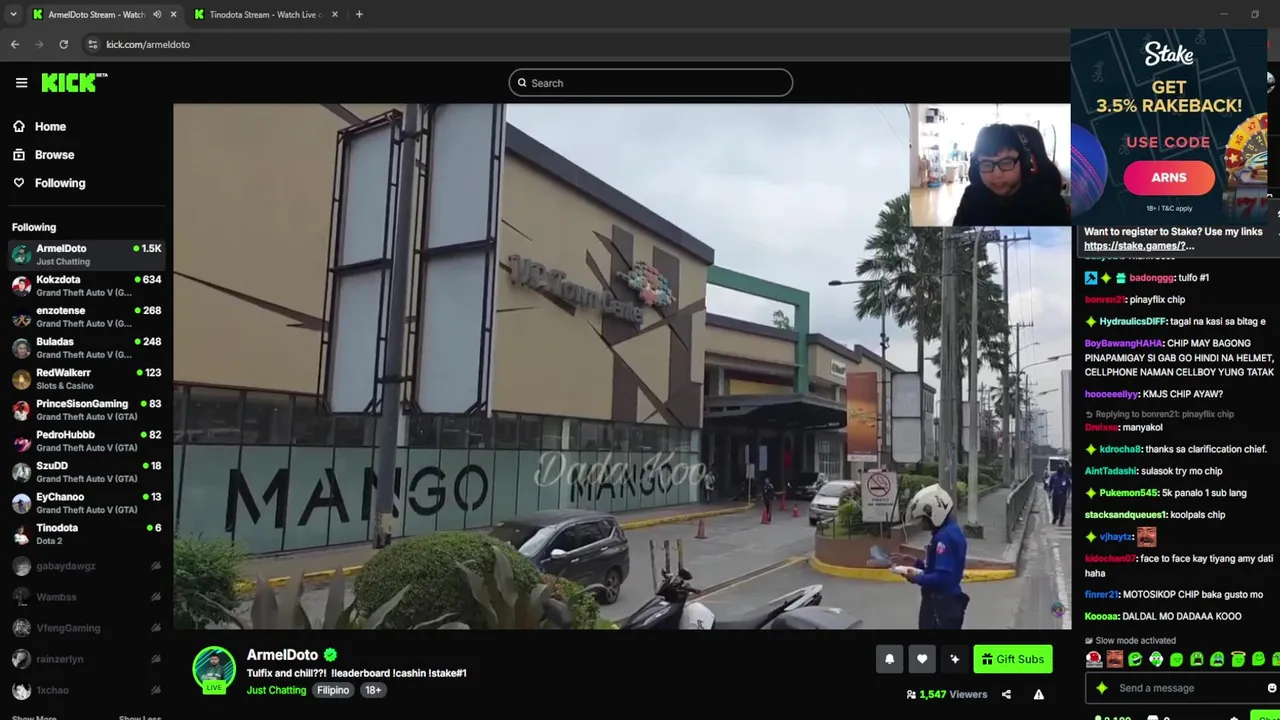Click the streamer webcam overlay
This screenshot has width=1280, height=720.
click(989, 164)
